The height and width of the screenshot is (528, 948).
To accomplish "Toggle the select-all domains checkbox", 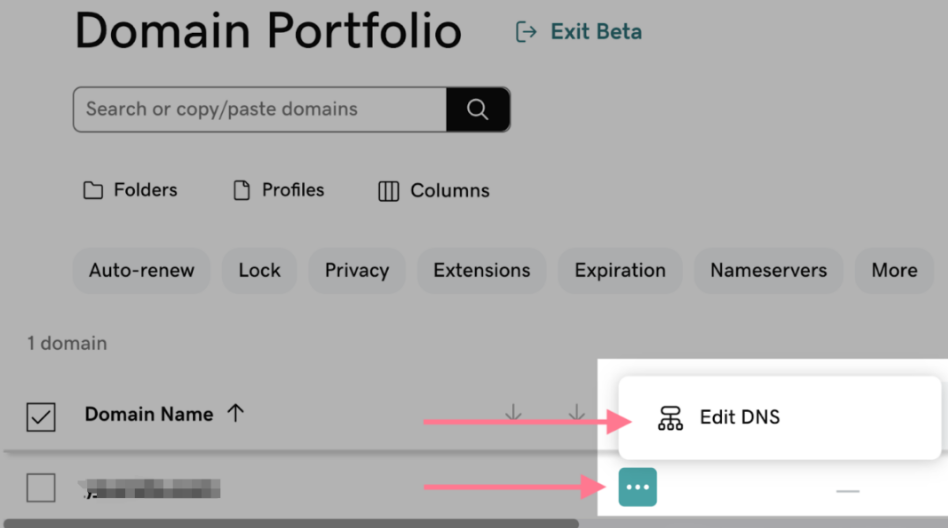I will pyautogui.click(x=41, y=416).
